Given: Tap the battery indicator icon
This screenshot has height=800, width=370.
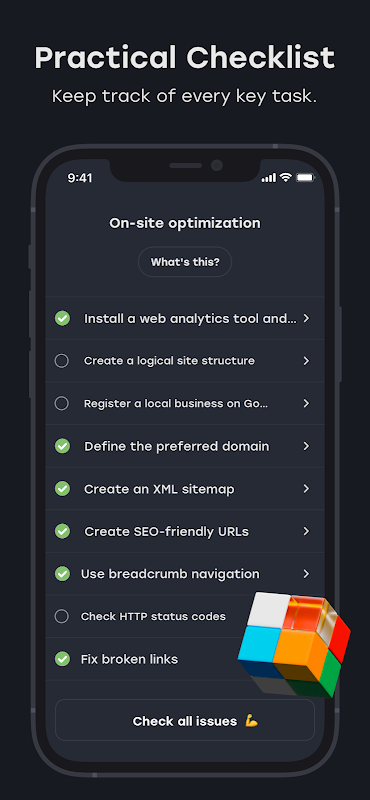Looking at the screenshot, I should pyautogui.click(x=306, y=178).
